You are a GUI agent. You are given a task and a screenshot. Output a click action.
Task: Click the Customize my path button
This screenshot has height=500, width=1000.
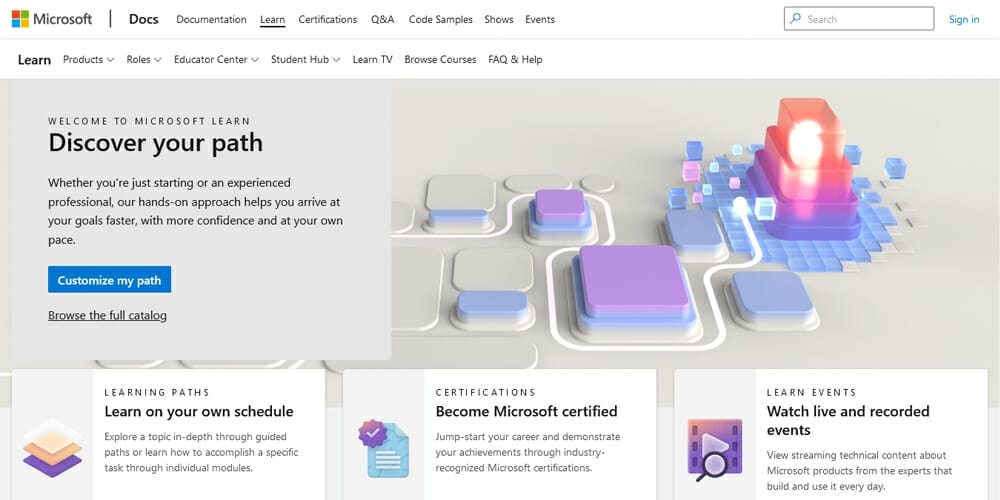[x=110, y=279]
